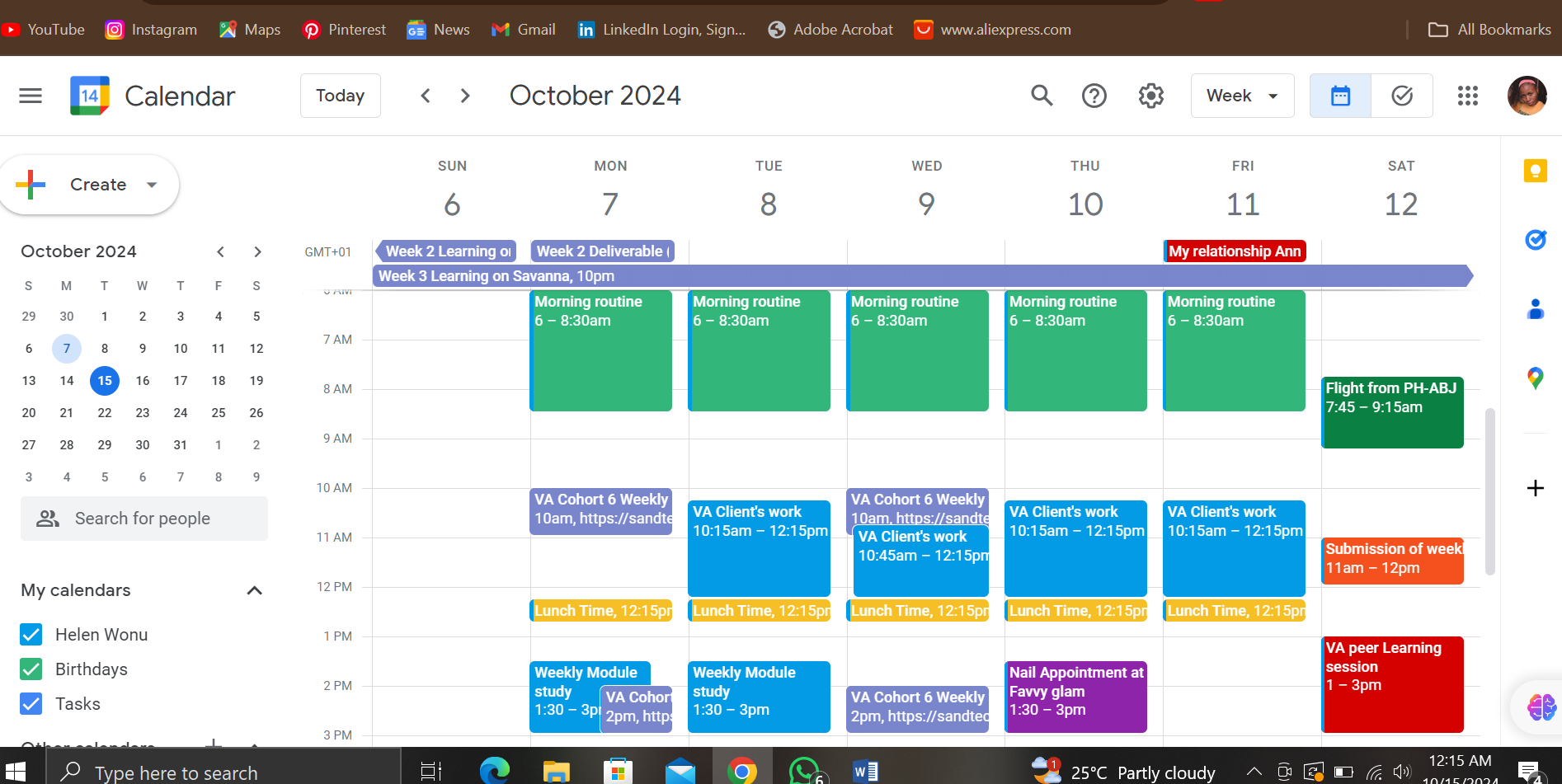Open the Support help icon
Screen dimensions: 1562x784
[1094, 96]
